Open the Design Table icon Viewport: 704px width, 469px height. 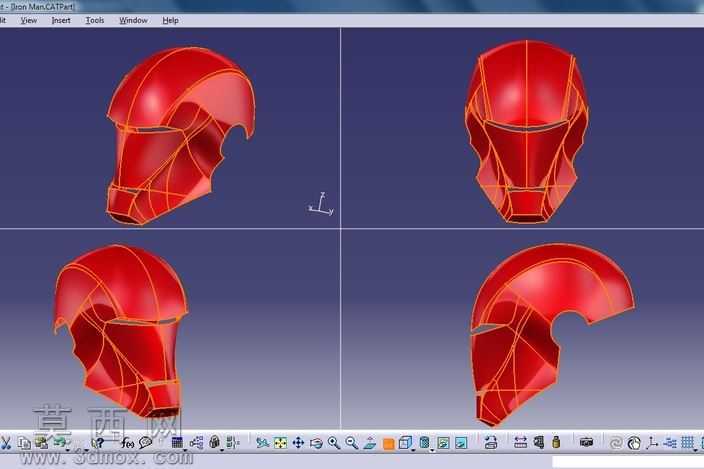coord(177,443)
